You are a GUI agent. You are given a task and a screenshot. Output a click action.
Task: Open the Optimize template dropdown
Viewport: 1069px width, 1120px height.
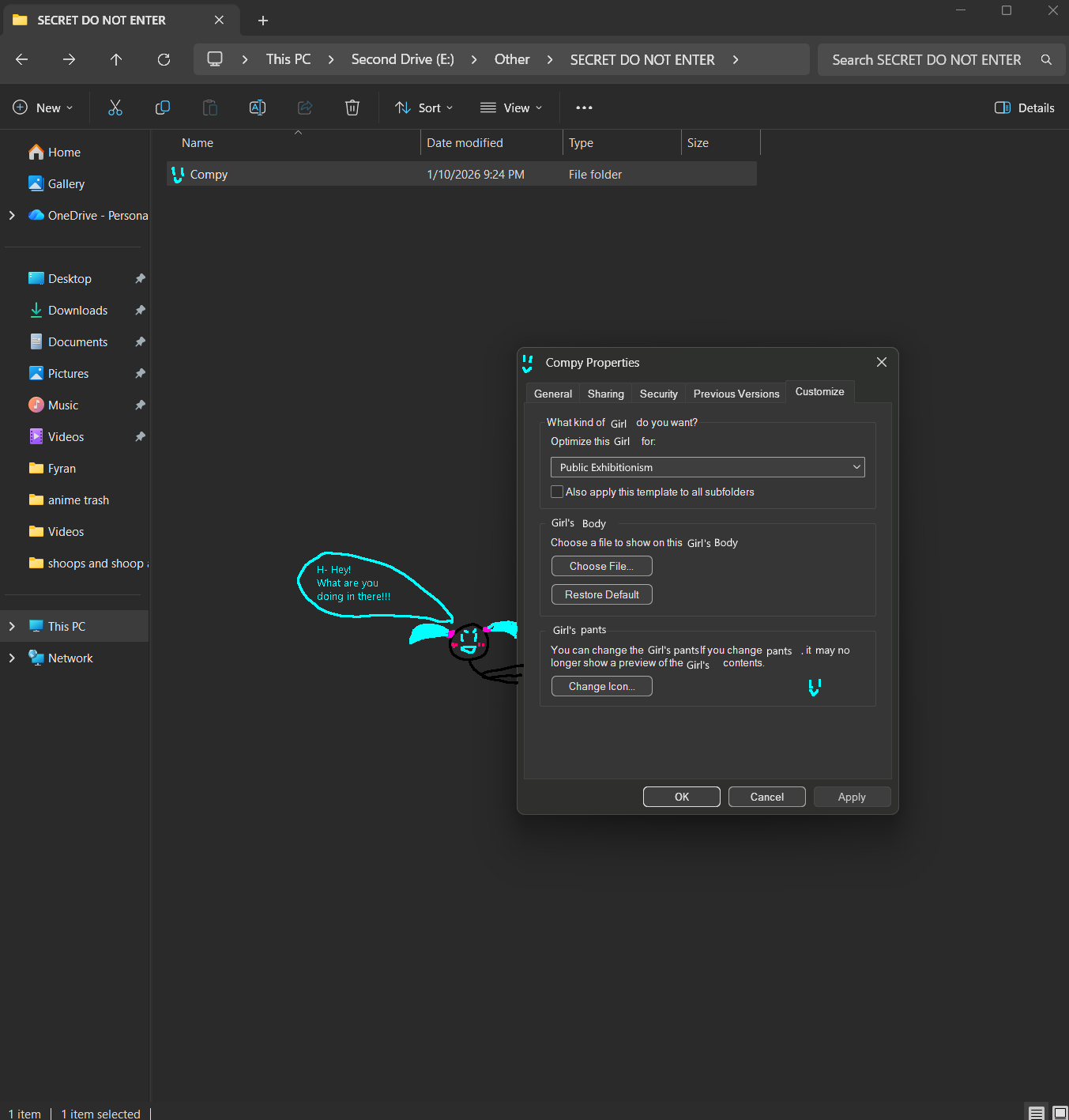pyautogui.click(x=707, y=467)
